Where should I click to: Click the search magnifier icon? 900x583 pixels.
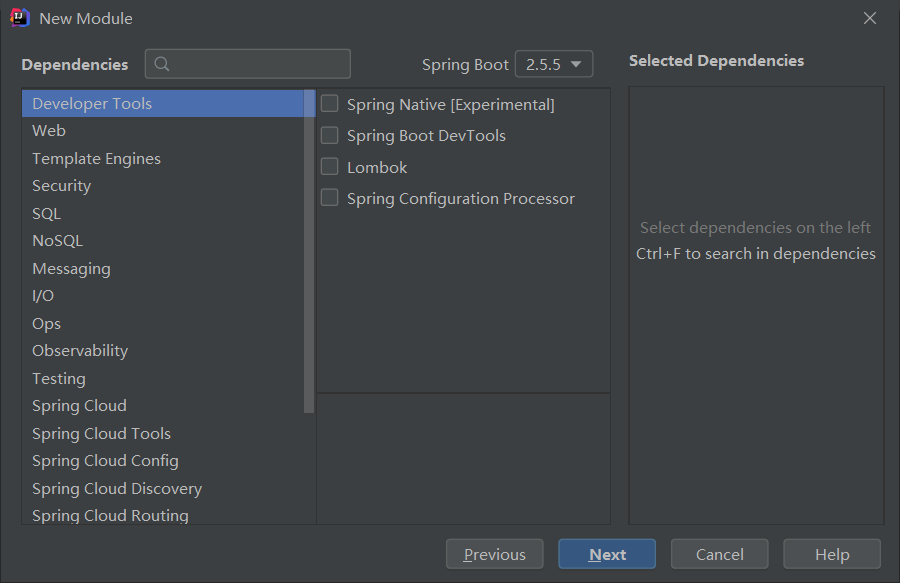[x=162, y=64]
